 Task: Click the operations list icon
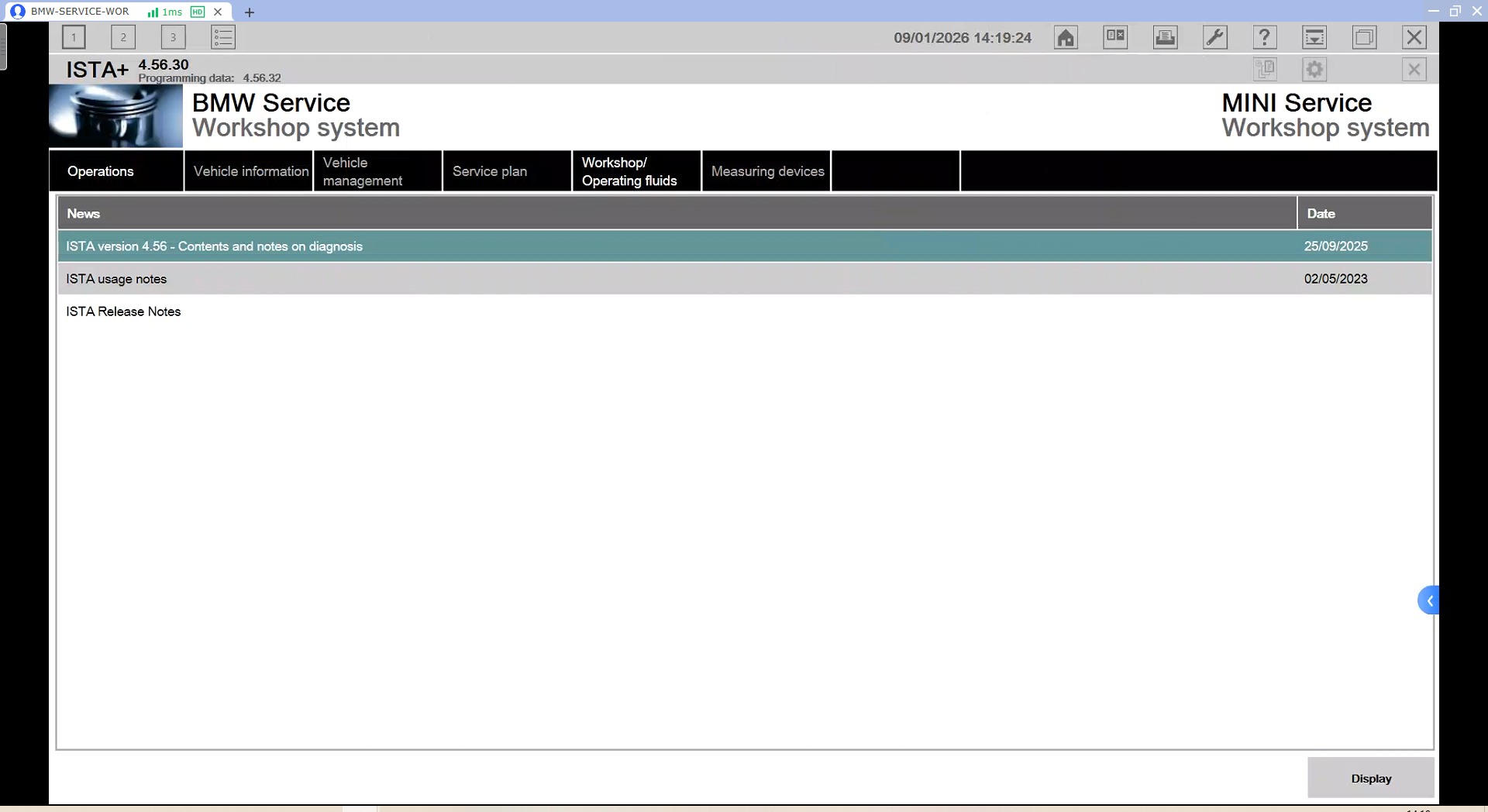(223, 37)
